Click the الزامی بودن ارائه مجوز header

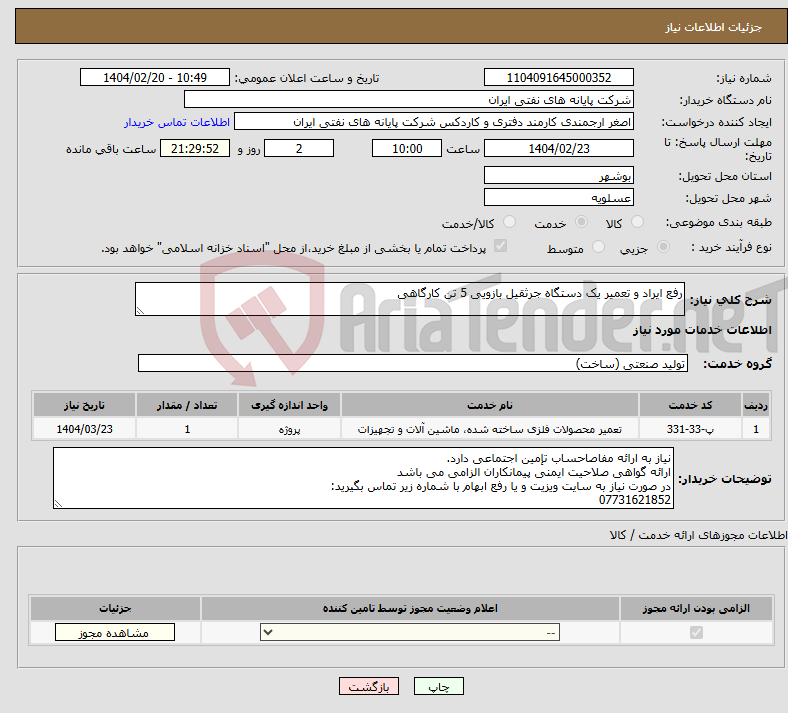click(696, 608)
